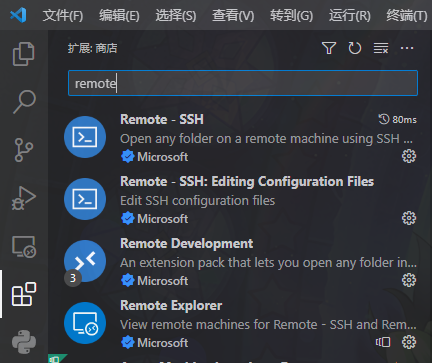Open the Python icon in activity bar
Screen dimensions: 432x363
coord(24,342)
